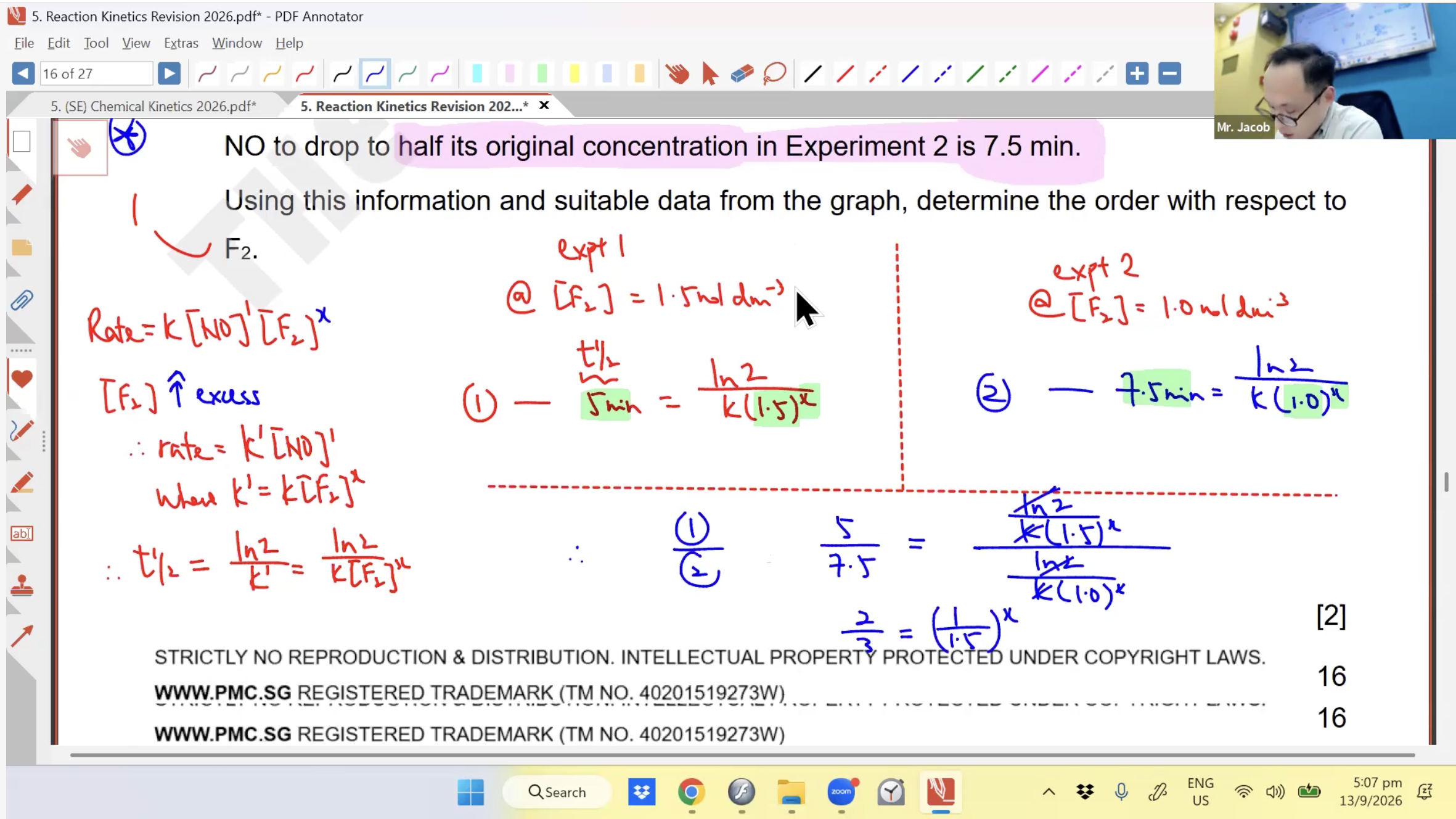Select the dashed red line tool
Screen dimensions: 1456x819
coord(878,74)
